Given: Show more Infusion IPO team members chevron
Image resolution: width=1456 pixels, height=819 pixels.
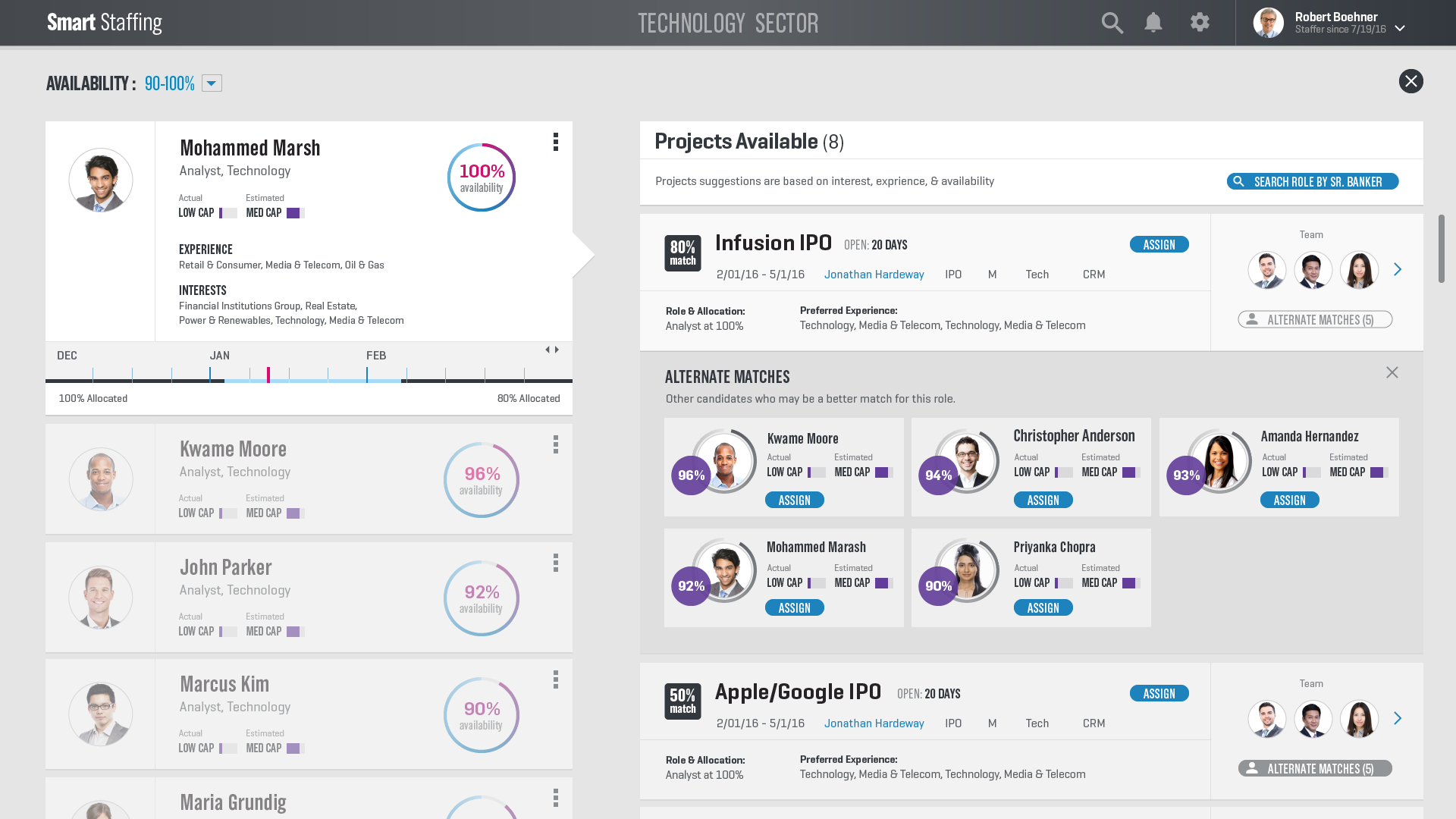Looking at the screenshot, I should click(x=1398, y=270).
